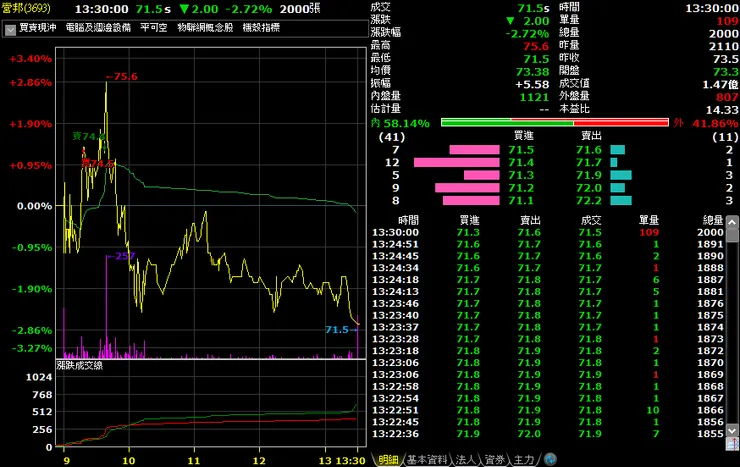
Task: Click the inner/outer volume ratio bar
Action: click(x=555, y=123)
